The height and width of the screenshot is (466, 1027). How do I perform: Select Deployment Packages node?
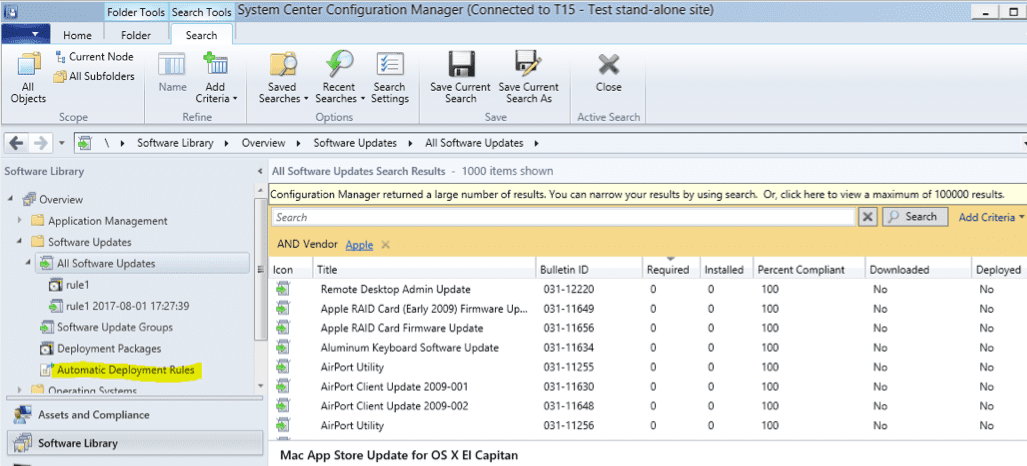tap(109, 349)
